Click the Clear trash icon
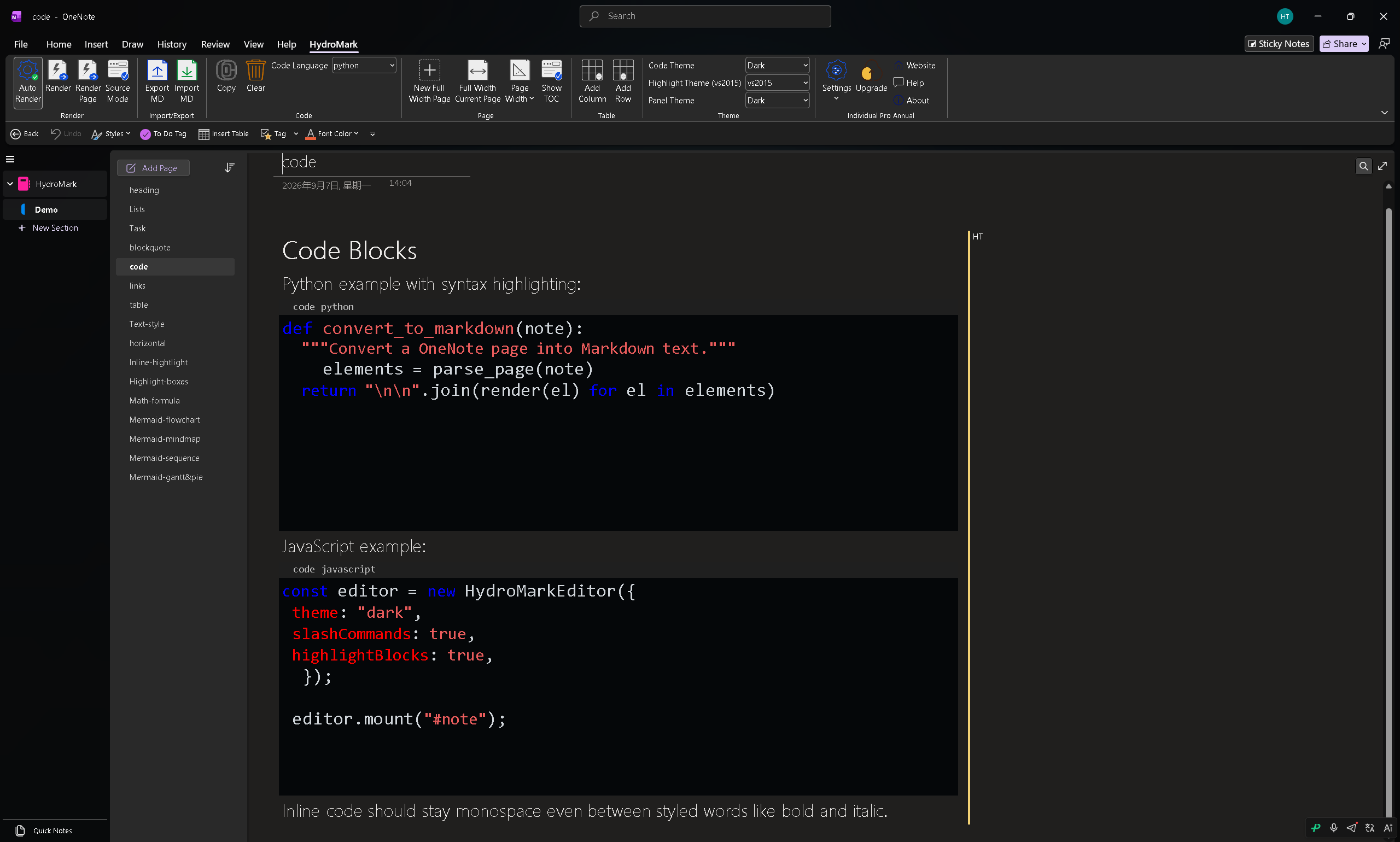This screenshot has width=1400, height=842. [x=255, y=77]
